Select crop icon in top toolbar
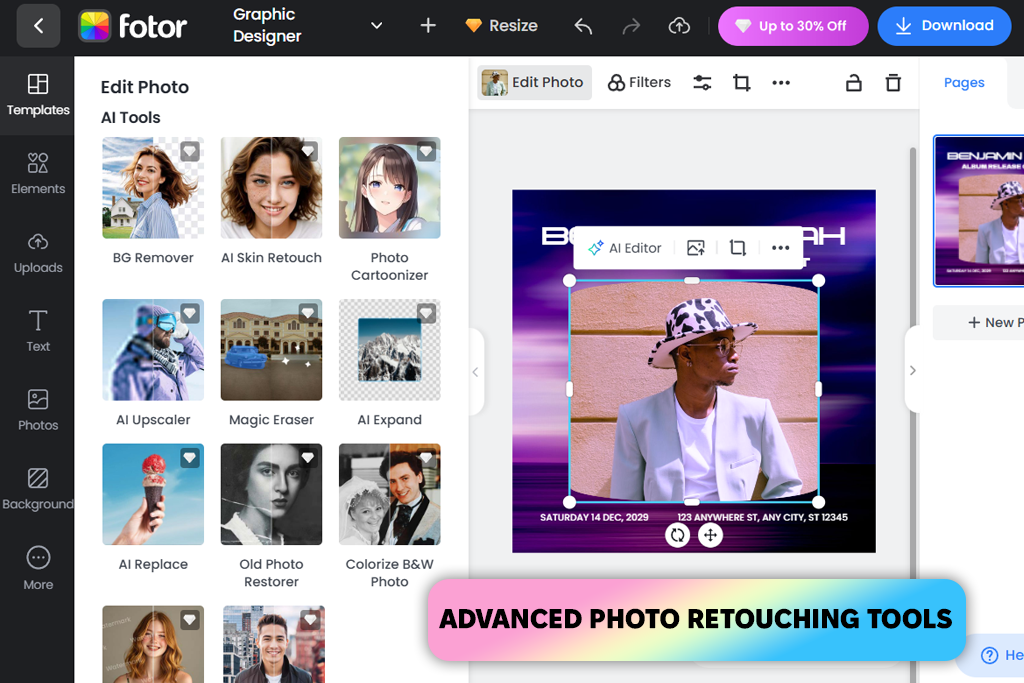 click(x=741, y=83)
